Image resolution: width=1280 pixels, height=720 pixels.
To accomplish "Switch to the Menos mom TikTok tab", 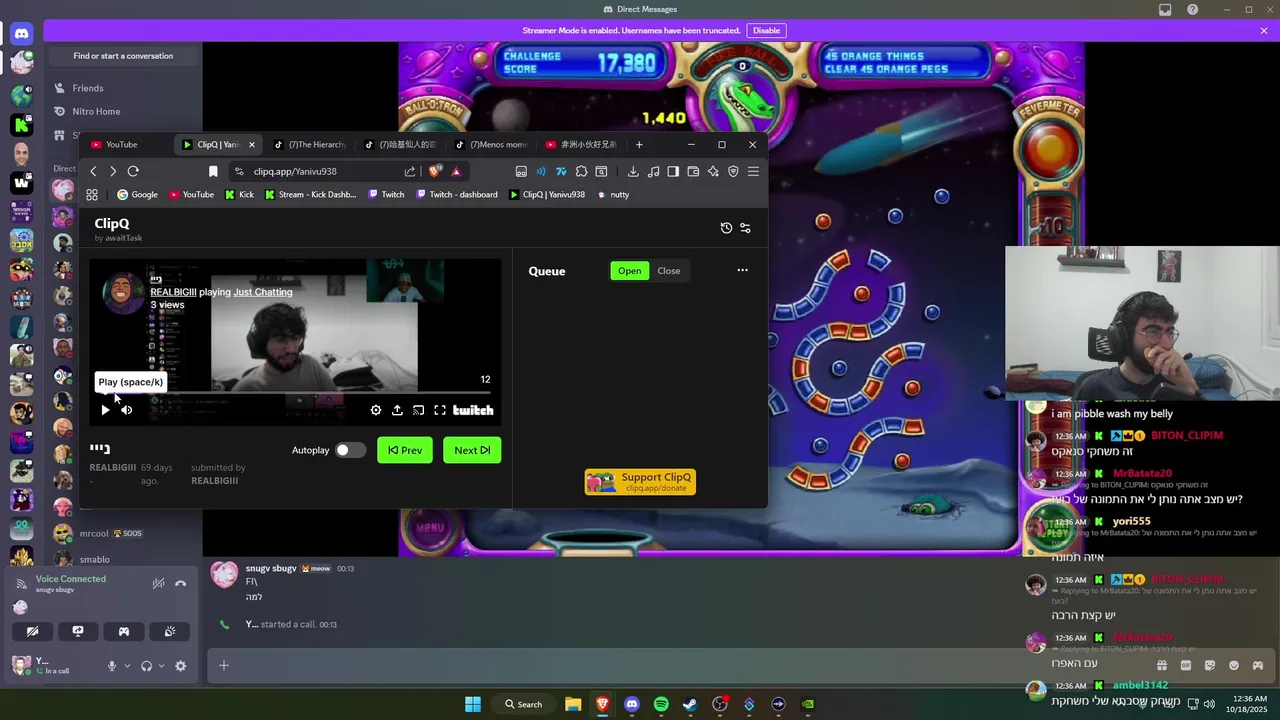I will [x=491, y=144].
